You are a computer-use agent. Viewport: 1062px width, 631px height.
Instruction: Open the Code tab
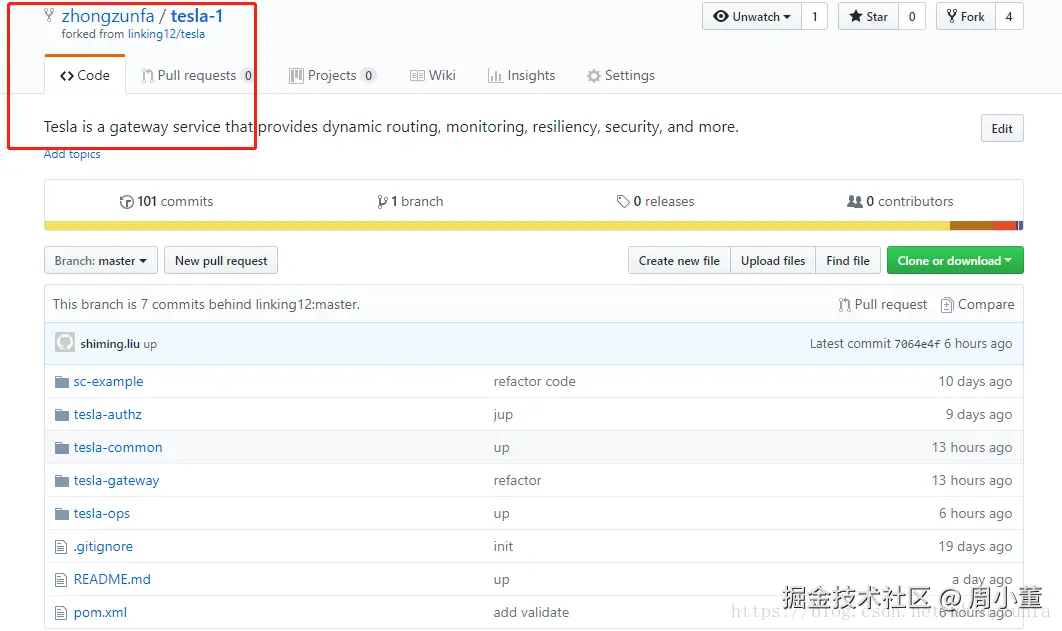click(x=85, y=75)
